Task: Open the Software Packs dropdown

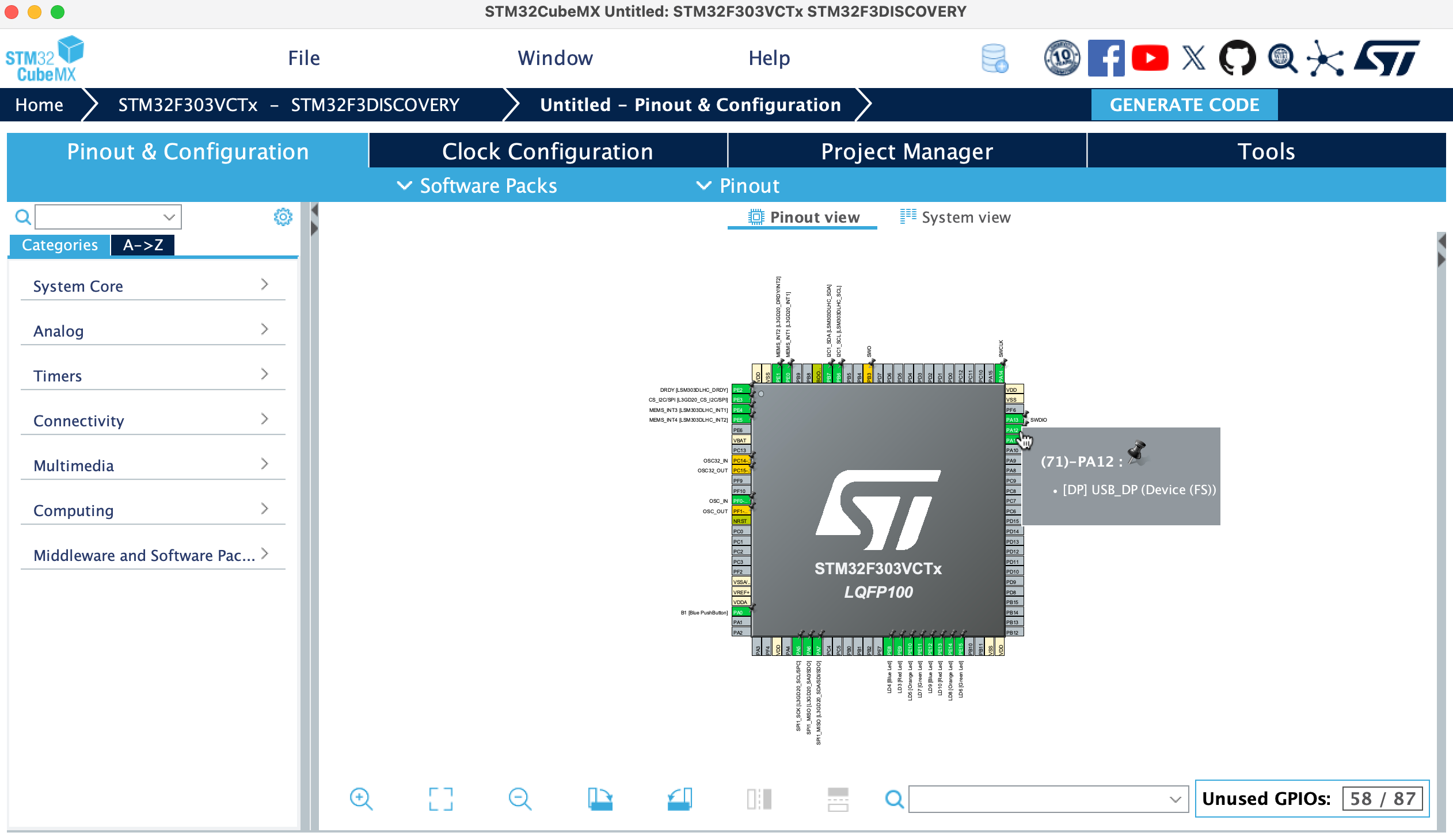Action: (x=475, y=185)
